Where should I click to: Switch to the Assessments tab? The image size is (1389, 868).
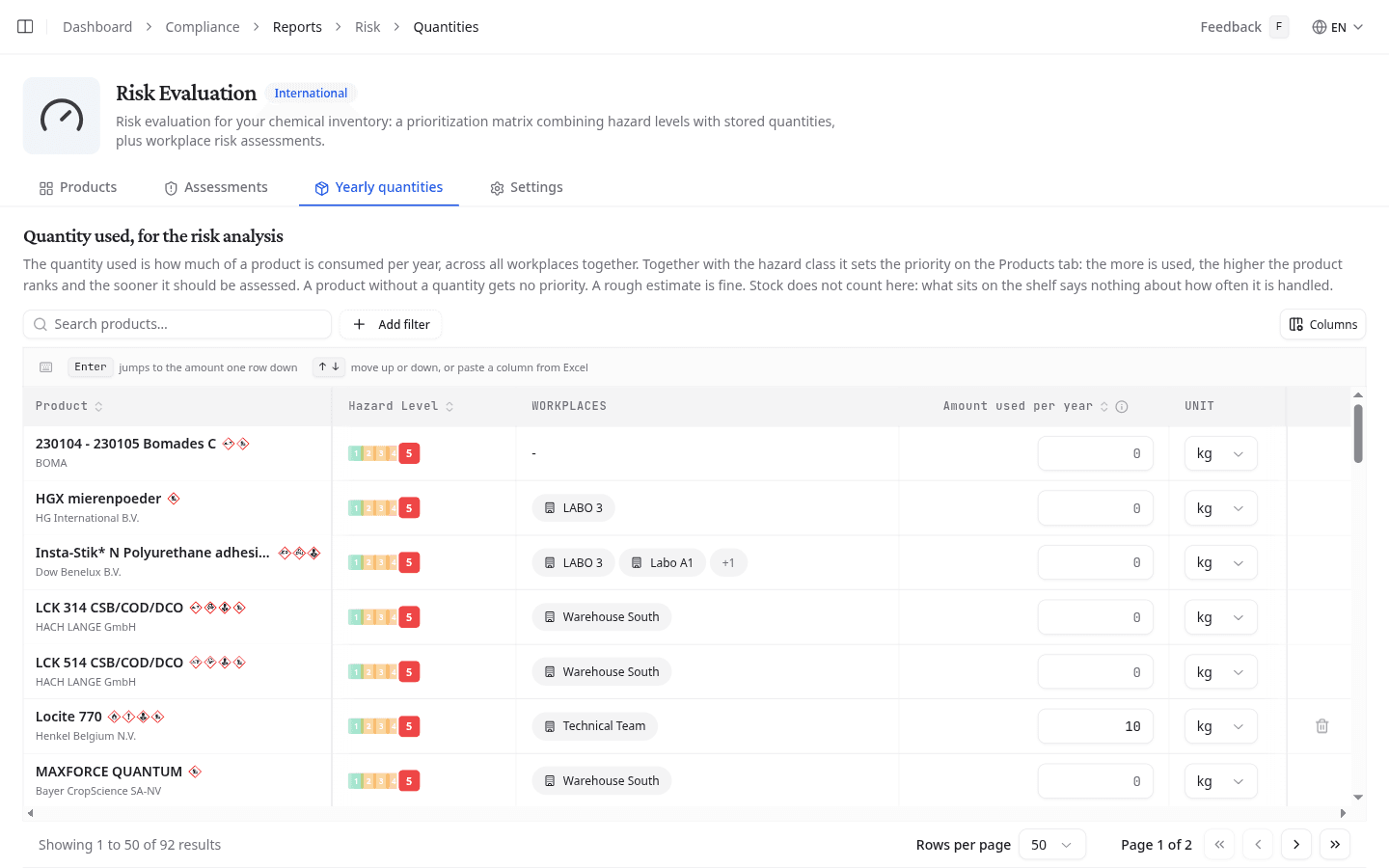coord(216,187)
